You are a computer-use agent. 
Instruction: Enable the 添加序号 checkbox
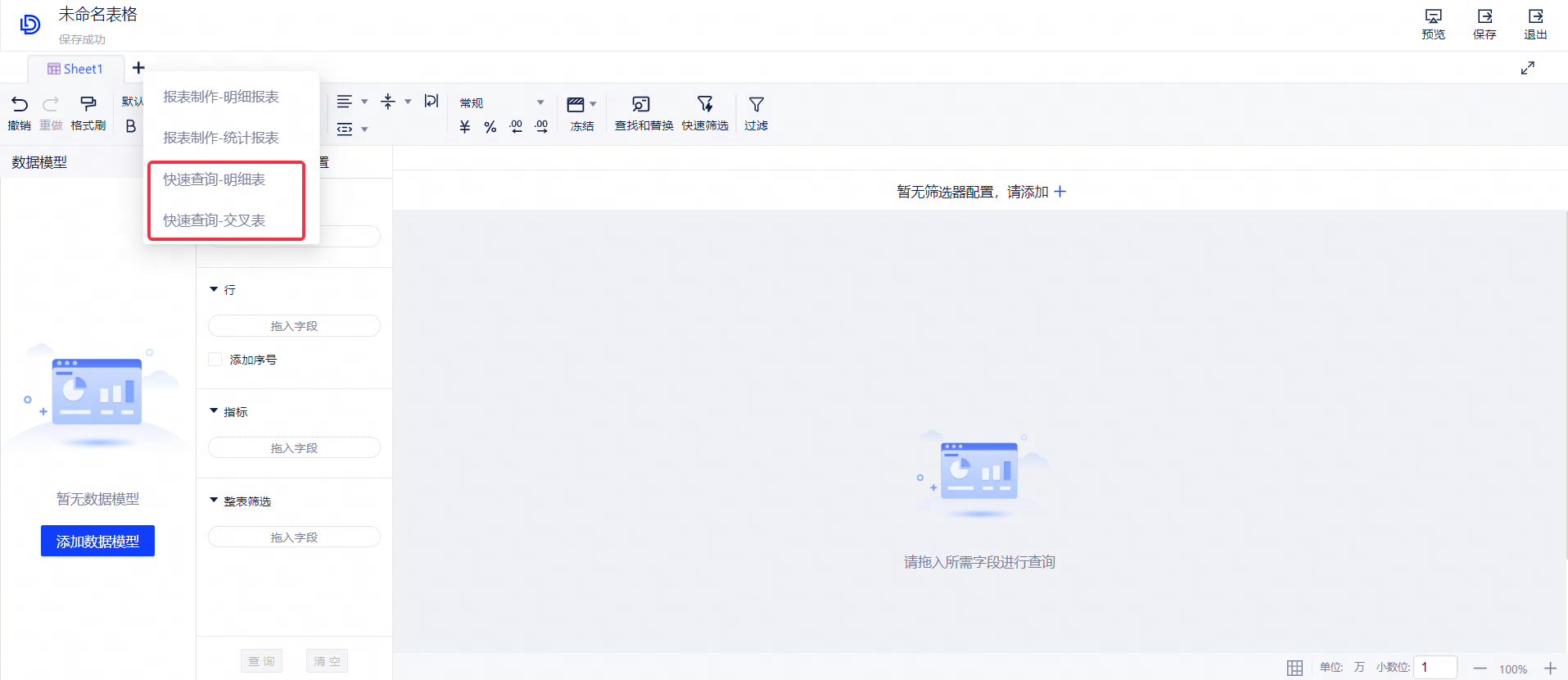click(x=215, y=360)
